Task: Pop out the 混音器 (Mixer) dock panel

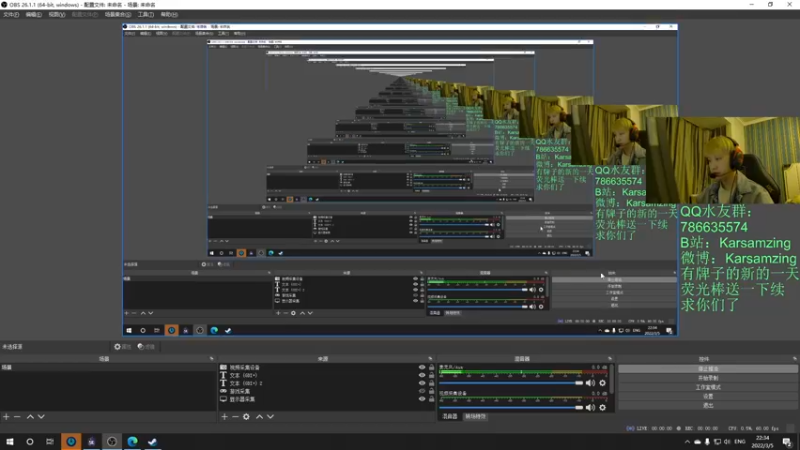Action: [610, 359]
